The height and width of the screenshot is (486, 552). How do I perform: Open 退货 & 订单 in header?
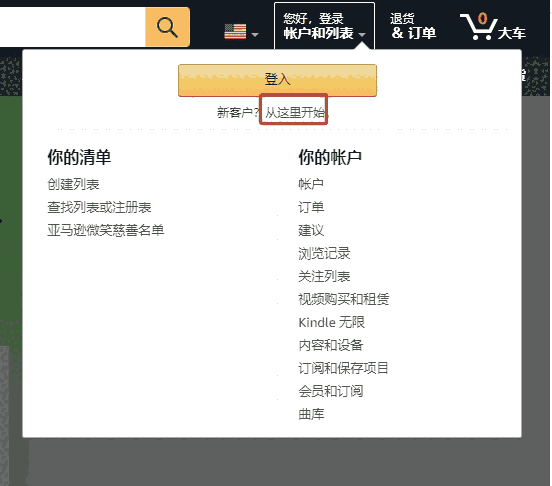tap(413, 26)
